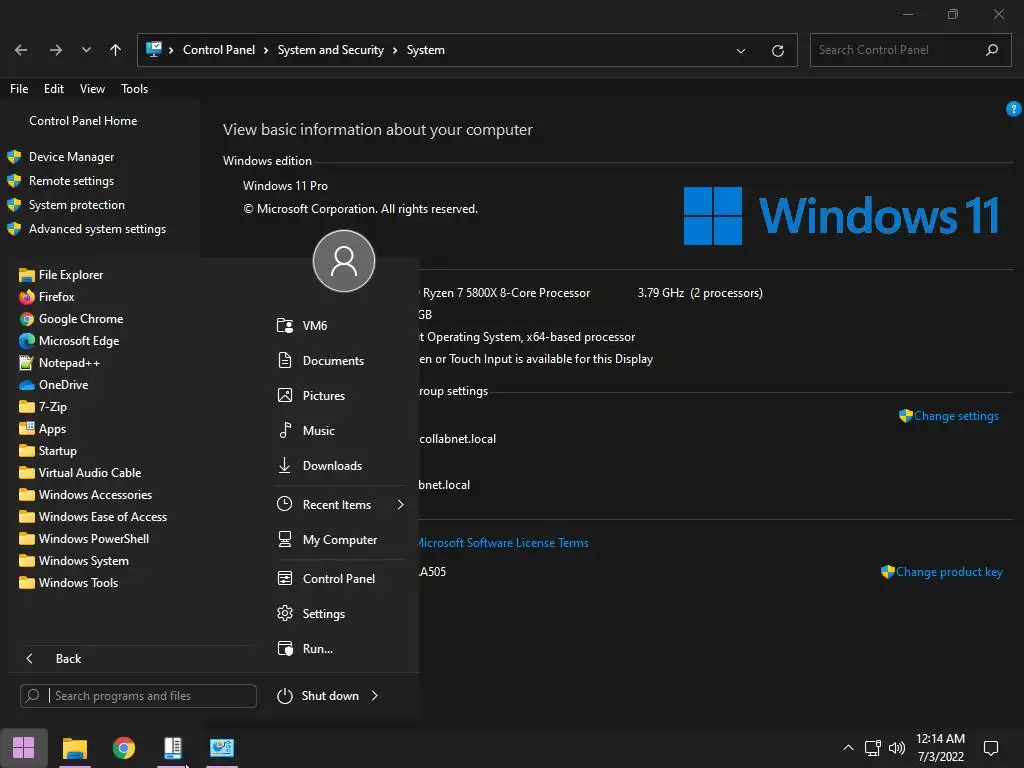
Task: Open Music from the start menu
Action: [319, 431]
